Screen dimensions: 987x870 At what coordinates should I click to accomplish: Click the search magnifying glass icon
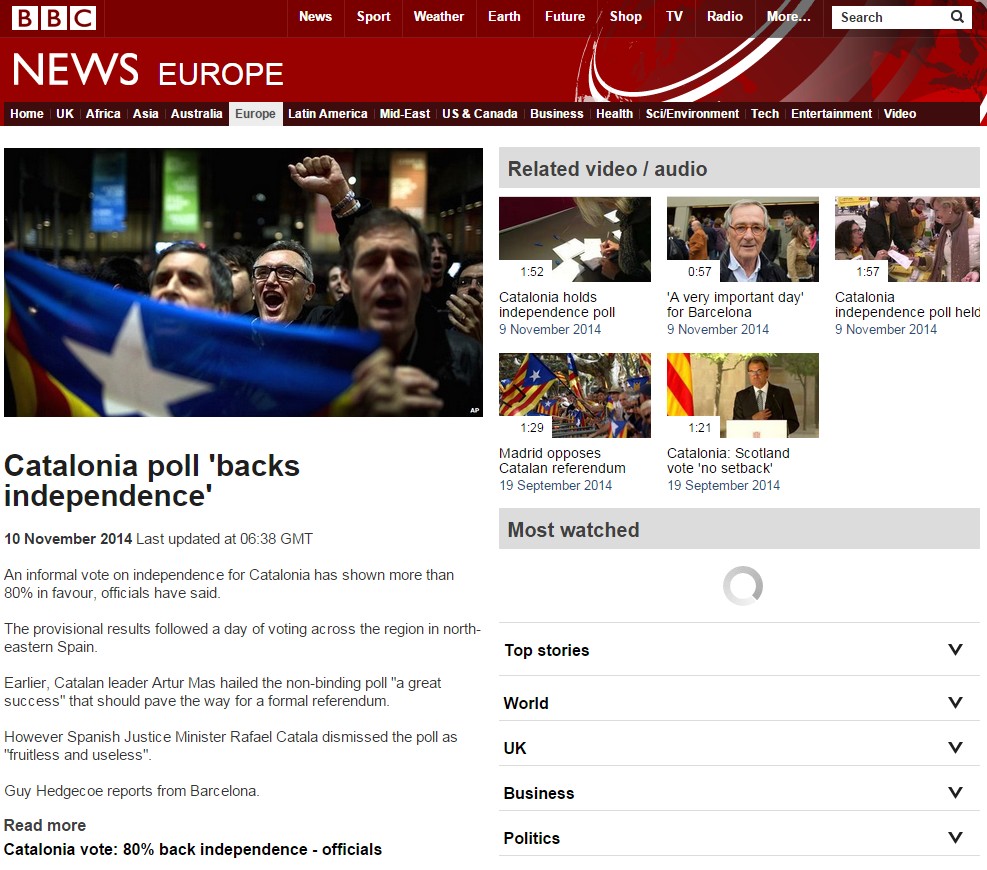(957, 17)
